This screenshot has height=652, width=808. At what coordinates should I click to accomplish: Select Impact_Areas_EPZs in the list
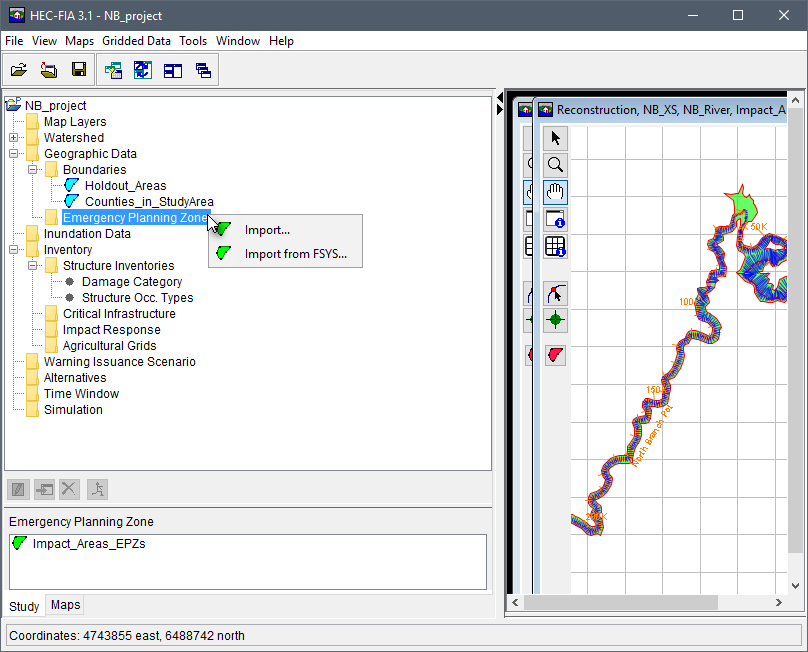[x=88, y=544]
